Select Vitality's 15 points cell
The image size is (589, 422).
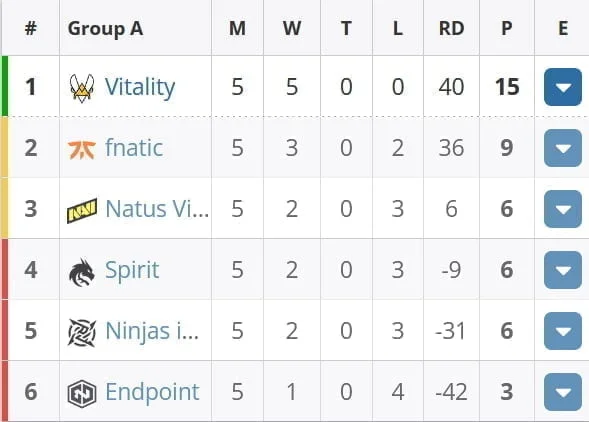[507, 87]
